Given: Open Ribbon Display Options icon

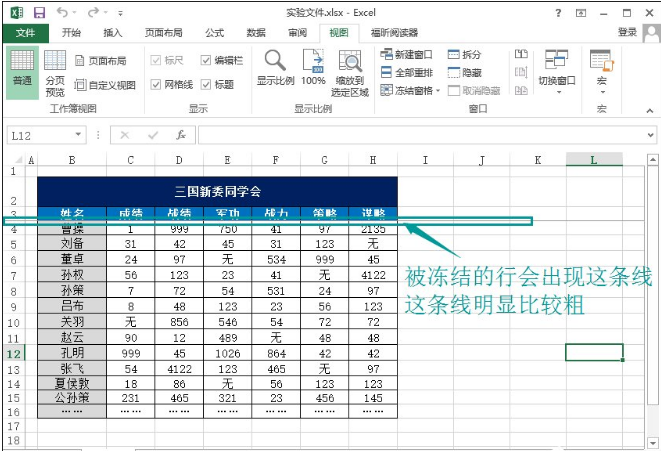Looking at the screenshot, I should click(581, 13).
